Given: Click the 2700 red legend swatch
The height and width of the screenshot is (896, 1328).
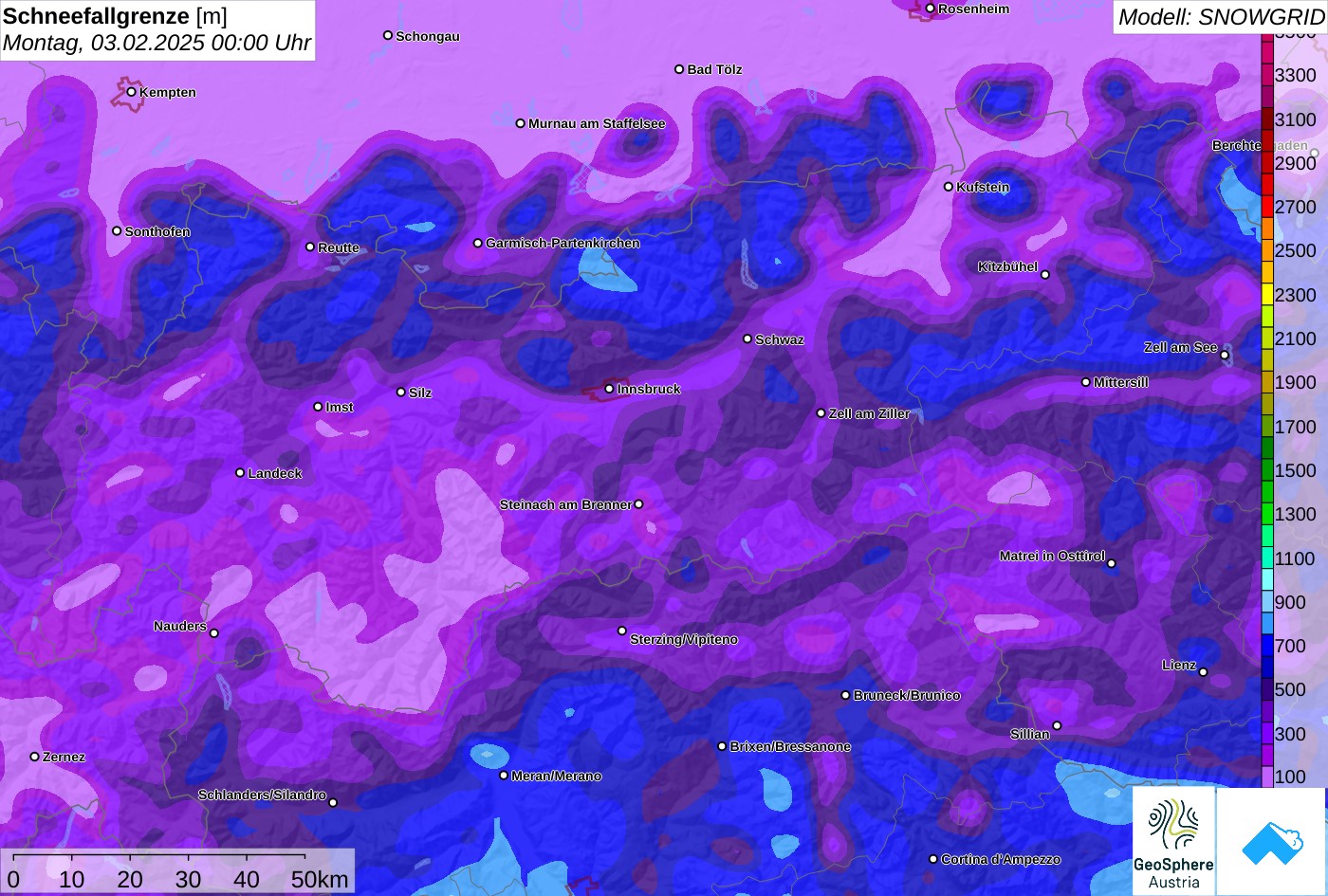Looking at the screenshot, I should point(1267,207).
